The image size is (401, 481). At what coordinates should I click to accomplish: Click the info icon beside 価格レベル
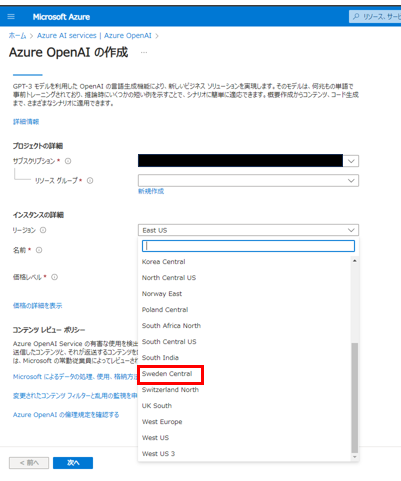click(x=54, y=277)
